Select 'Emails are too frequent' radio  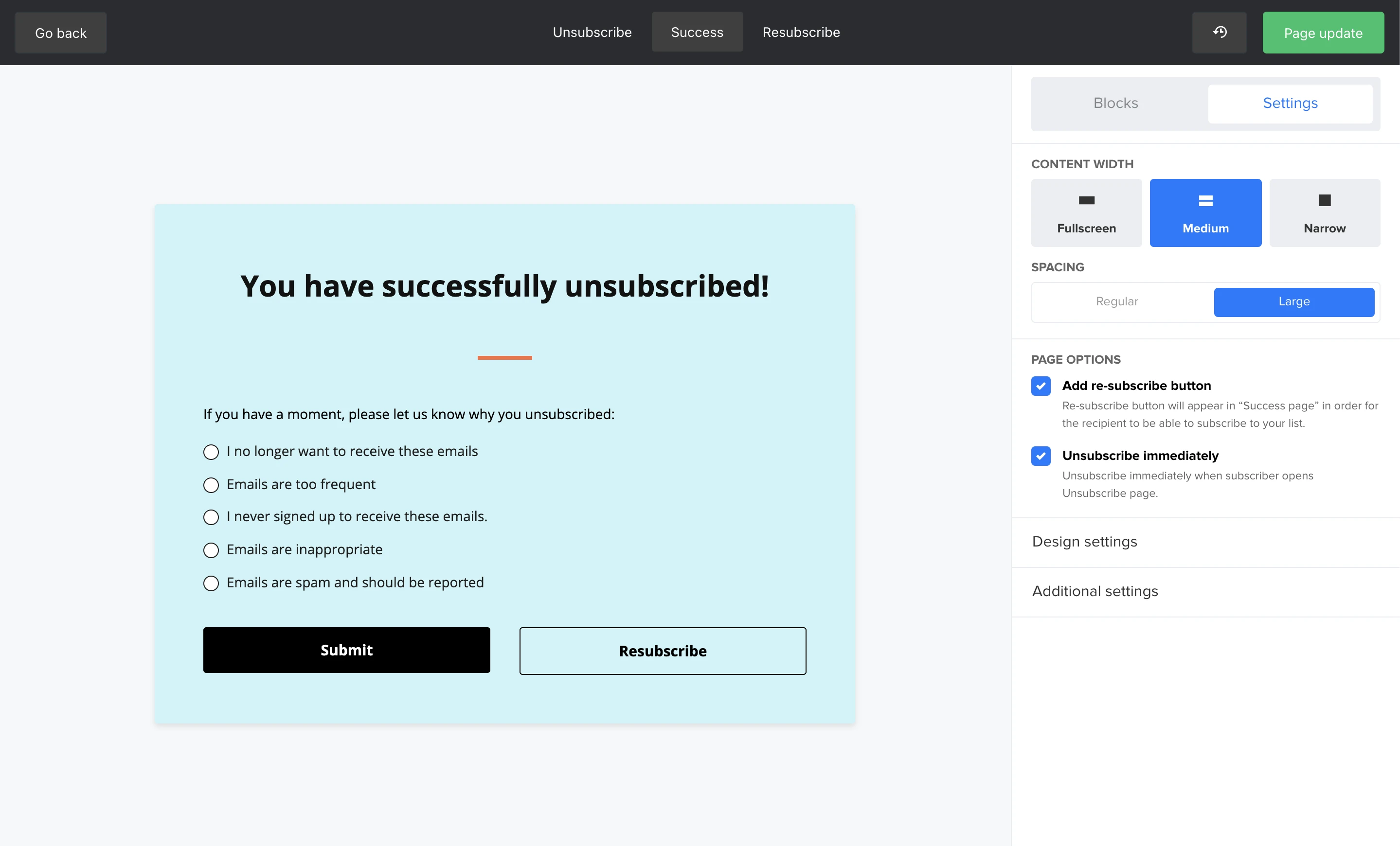[x=211, y=485]
